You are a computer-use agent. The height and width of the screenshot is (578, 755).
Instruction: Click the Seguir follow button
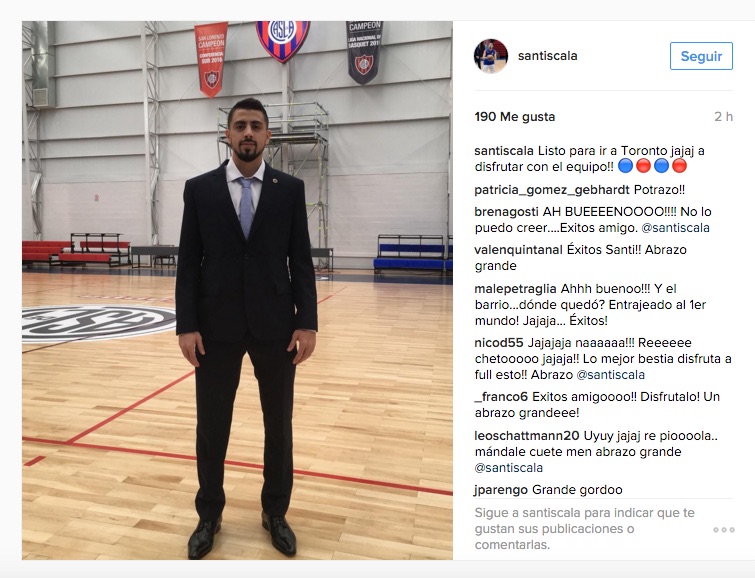point(701,56)
